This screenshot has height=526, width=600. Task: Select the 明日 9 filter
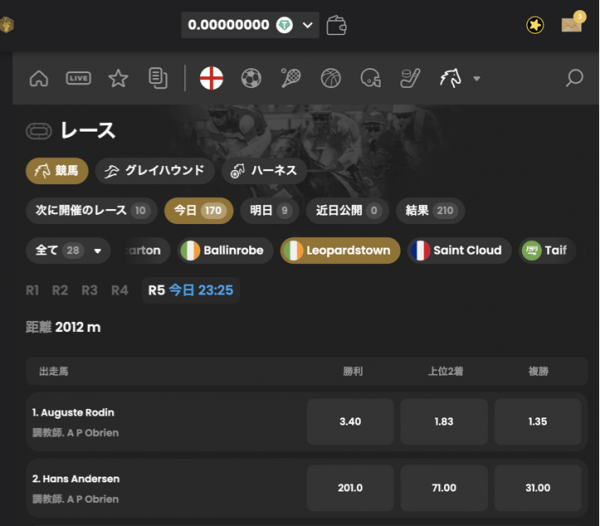pos(269,210)
